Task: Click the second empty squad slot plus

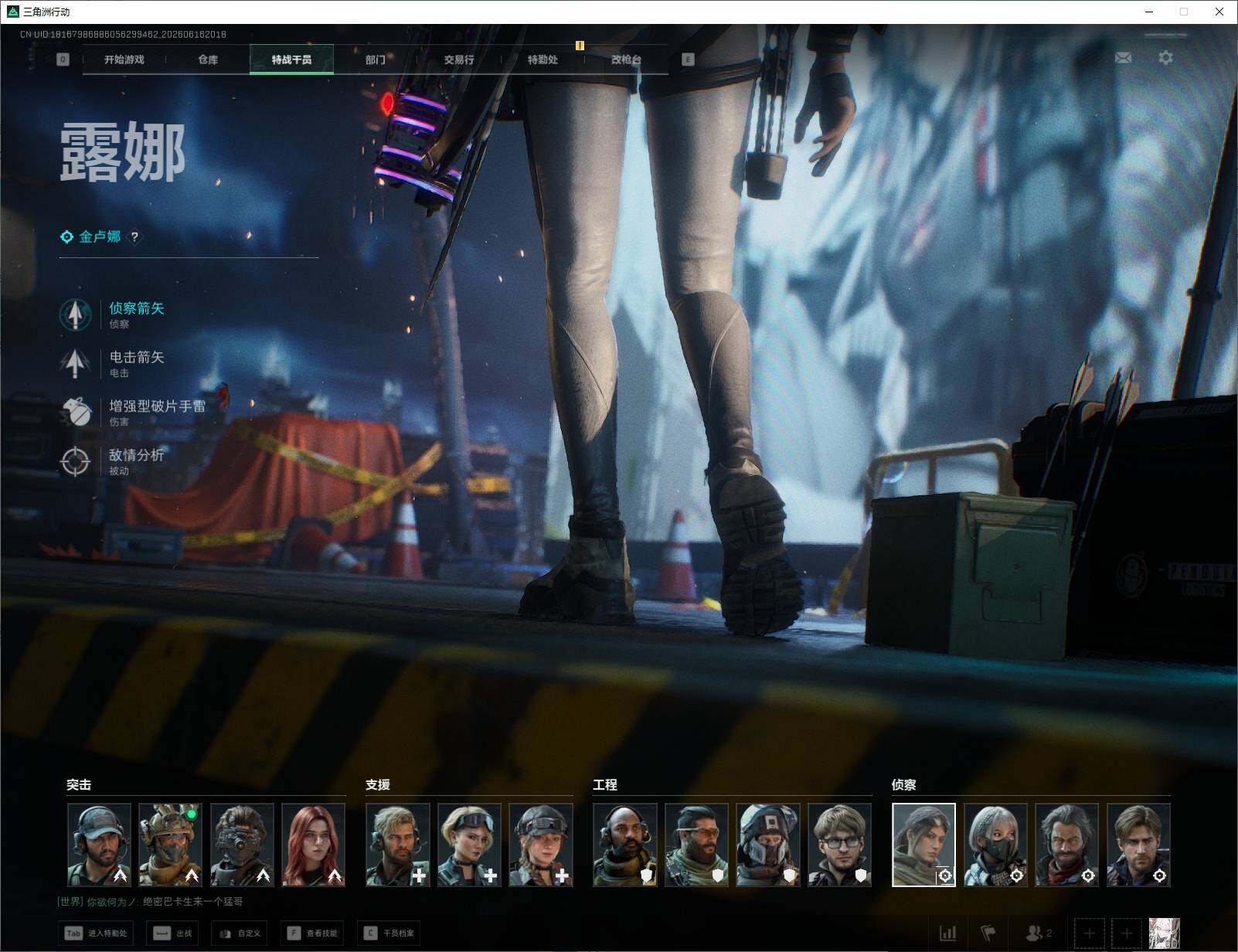Action: pyautogui.click(x=1127, y=933)
